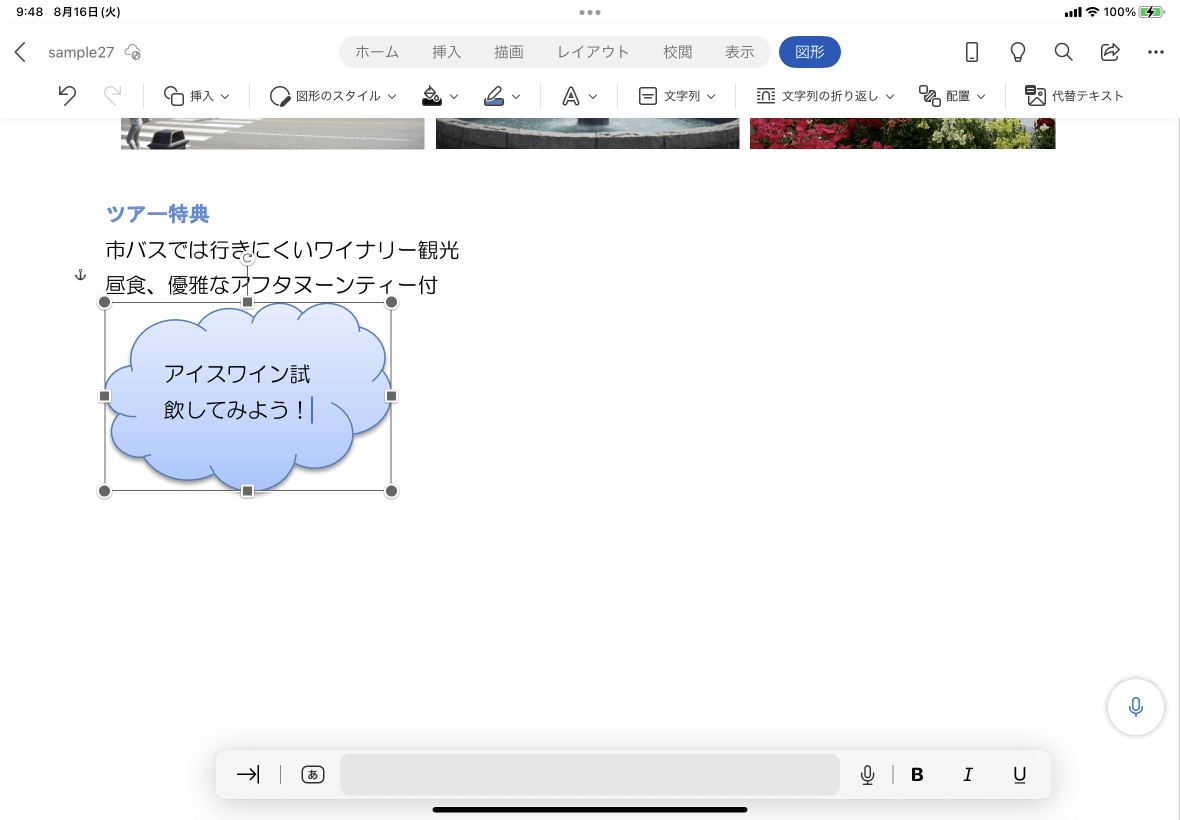Viewport: 1180px width, 820px height.
Task: Open mobile view layout icon
Action: tap(972, 52)
